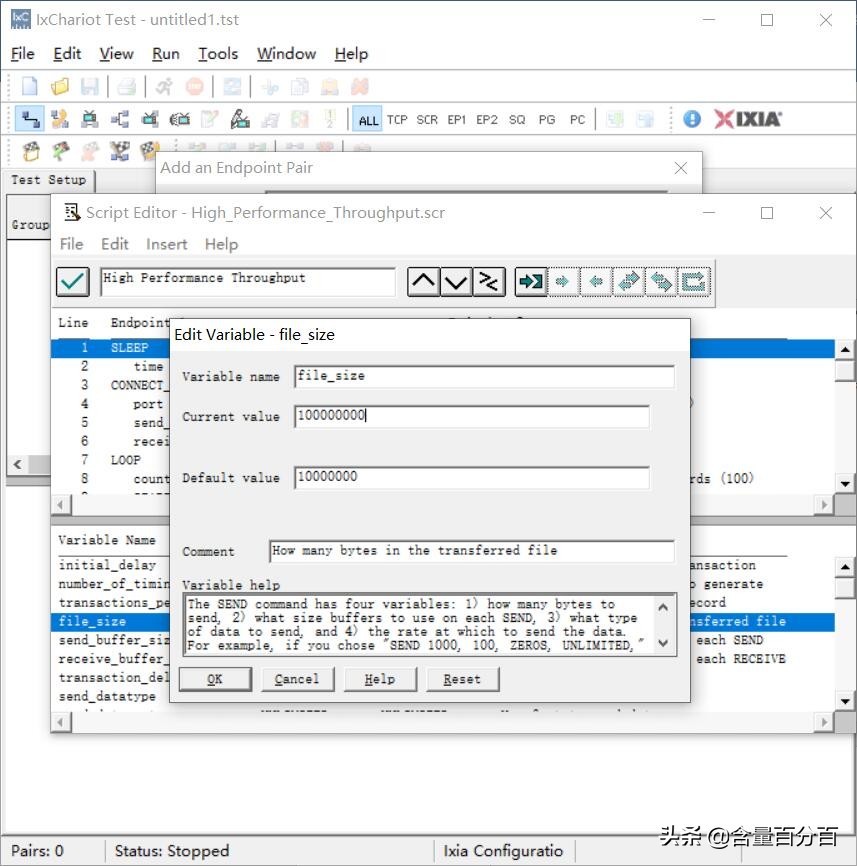Switch to the Test Setup tab
Image resolution: width=857 pixels, height=866 pixels.
[48, 180]
